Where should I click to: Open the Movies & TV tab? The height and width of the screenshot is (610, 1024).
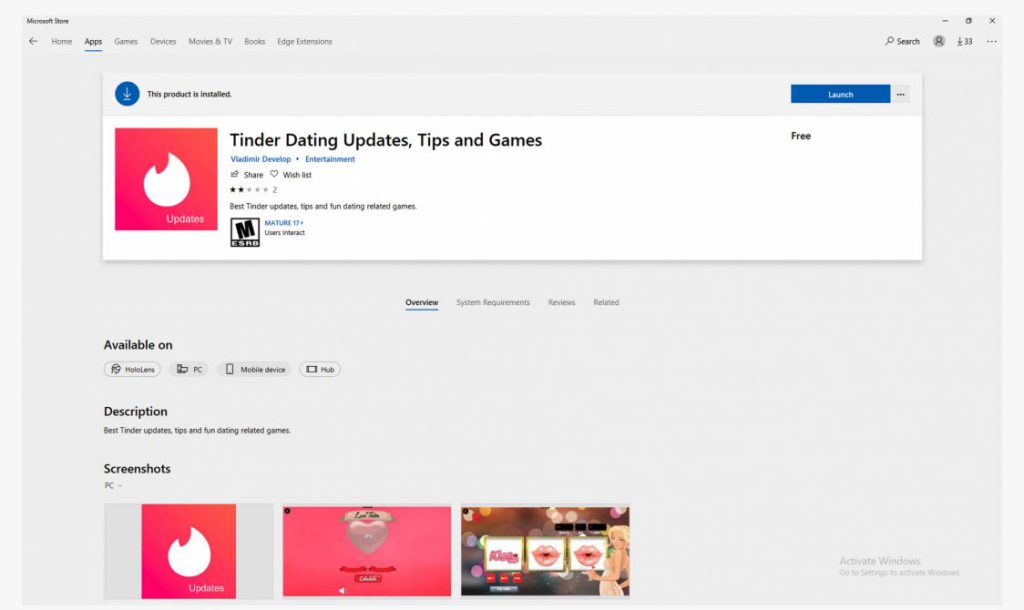tap(210, 41)
